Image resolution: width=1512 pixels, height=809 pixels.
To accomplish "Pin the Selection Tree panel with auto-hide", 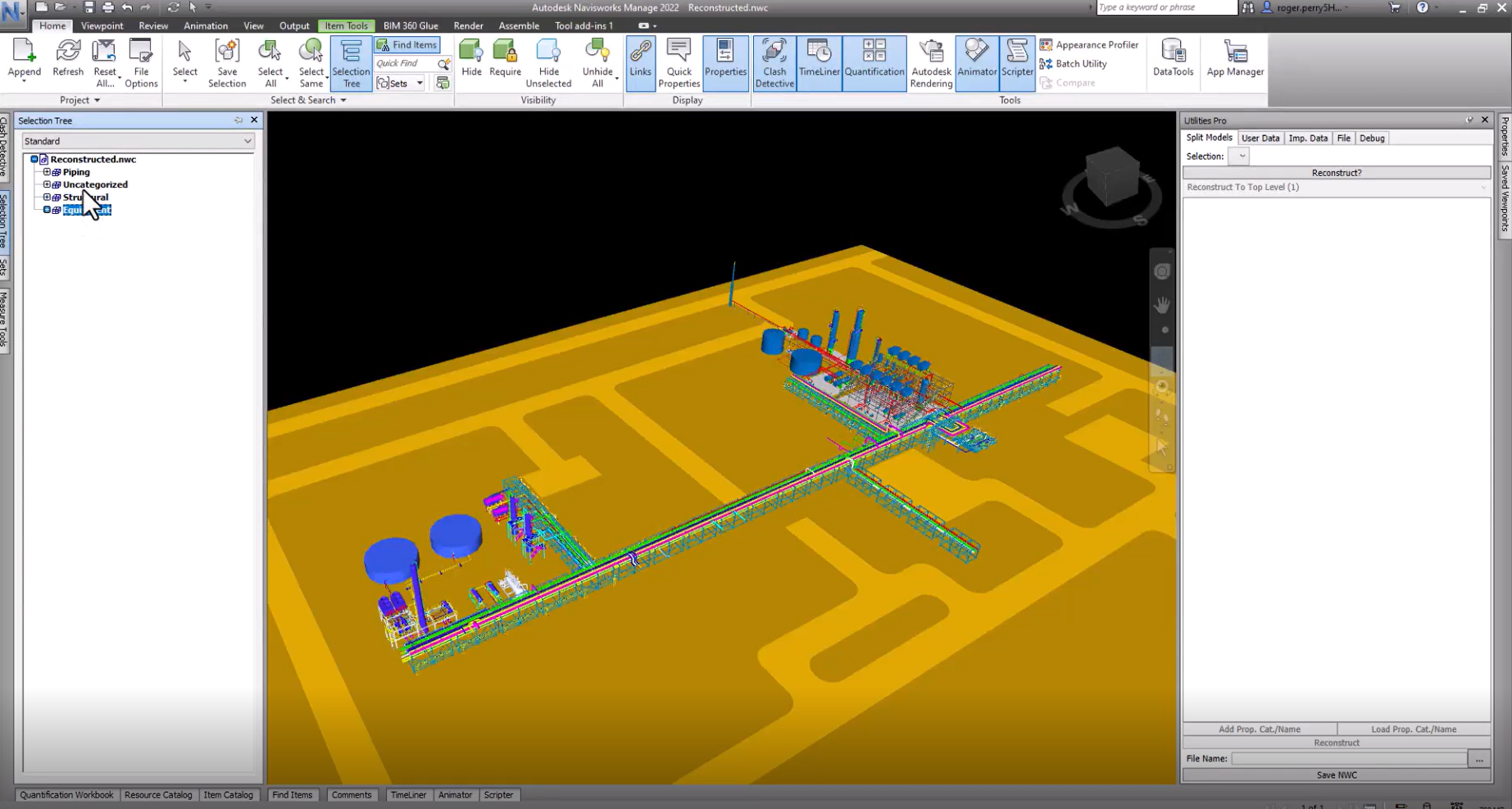I will click(x=238, y=120).
